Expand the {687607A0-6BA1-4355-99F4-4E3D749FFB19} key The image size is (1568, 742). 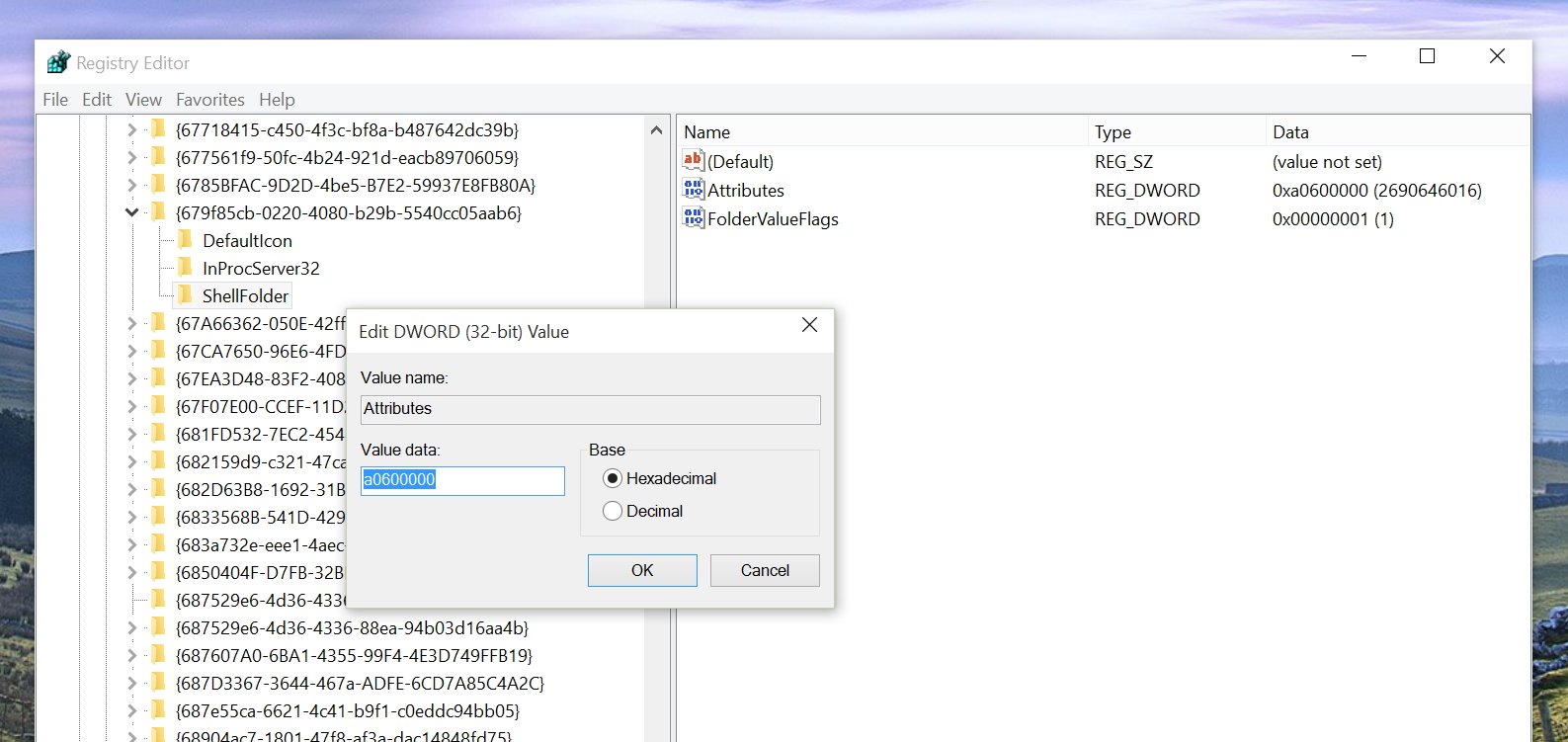pyautogui.click(x=132, y=655)
